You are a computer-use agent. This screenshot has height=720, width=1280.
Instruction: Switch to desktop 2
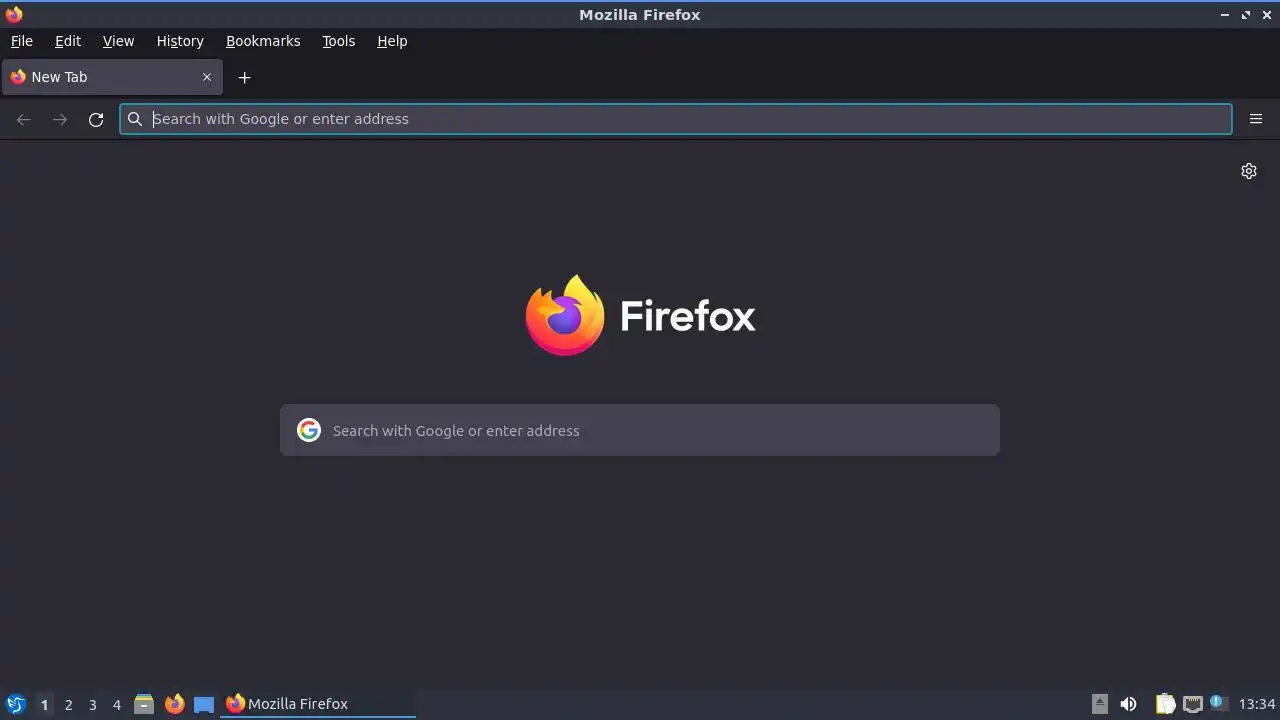(68, 704)
